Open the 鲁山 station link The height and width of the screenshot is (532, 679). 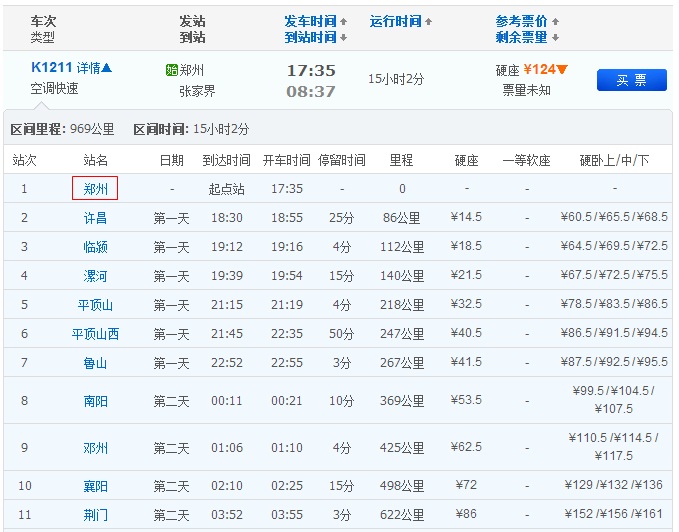[x=95, y=363]
